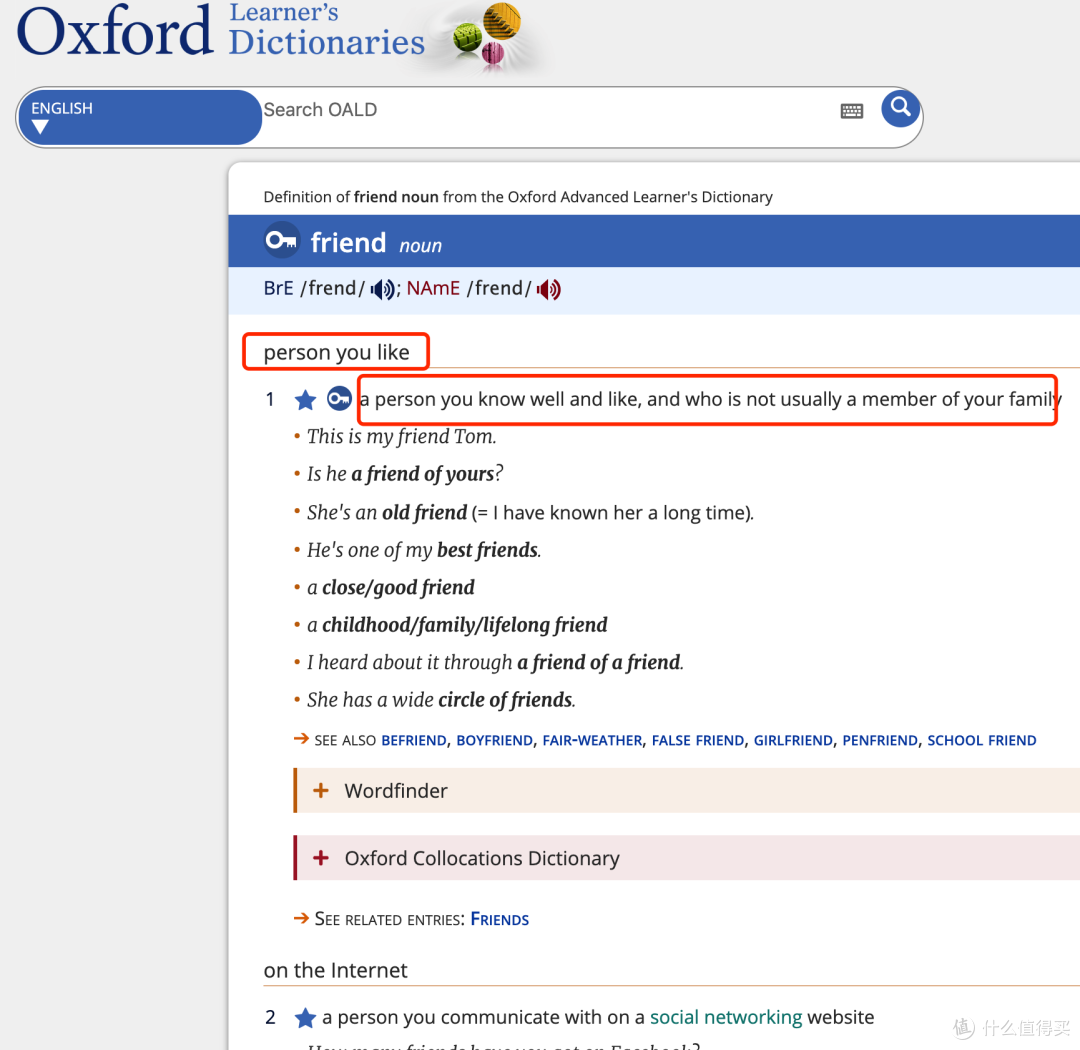The image size is (1080, 1050).
Task: Click the 'person you like' sense heading
Action: [x=336, y=352]
